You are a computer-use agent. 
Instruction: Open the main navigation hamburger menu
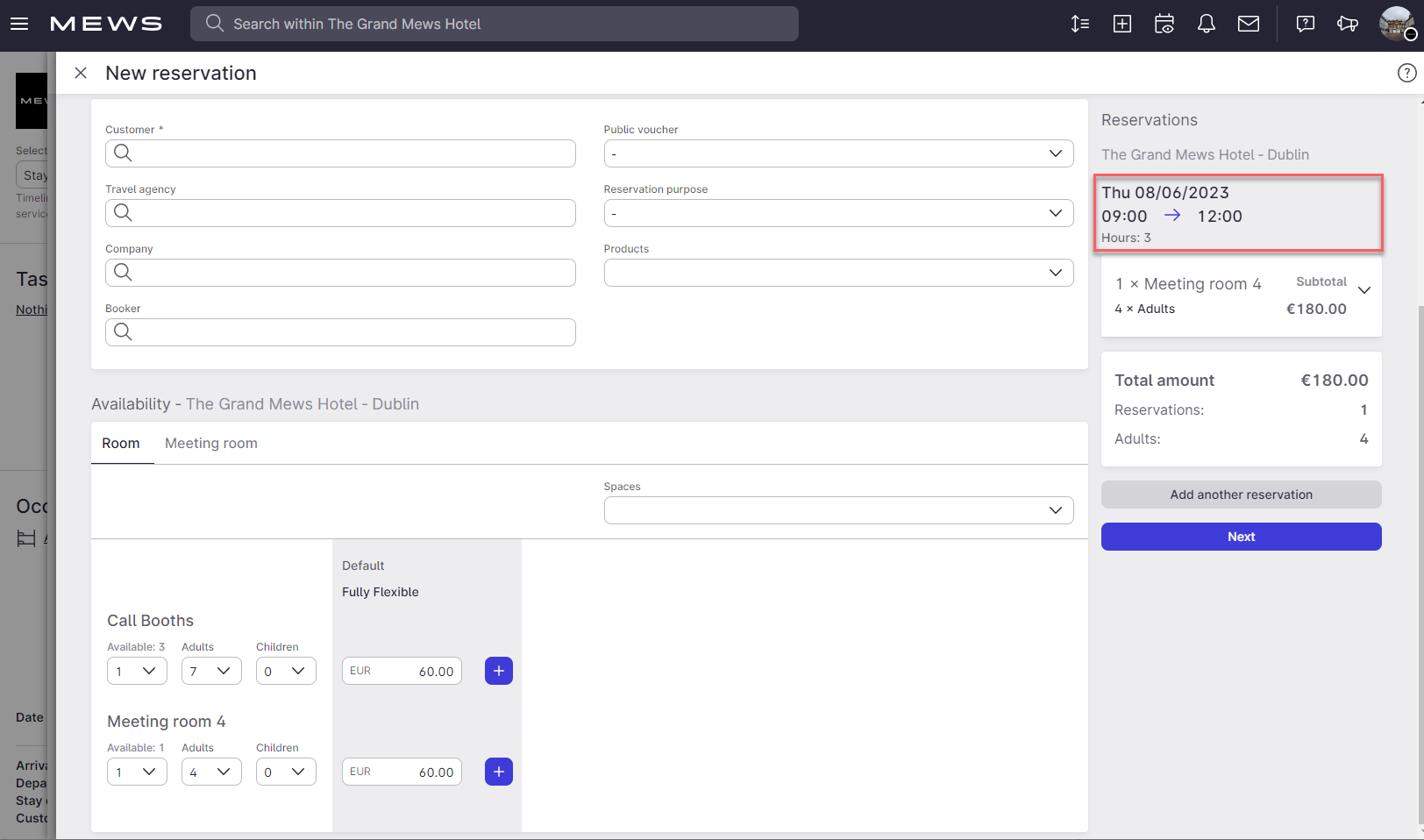tap(18, 24)
